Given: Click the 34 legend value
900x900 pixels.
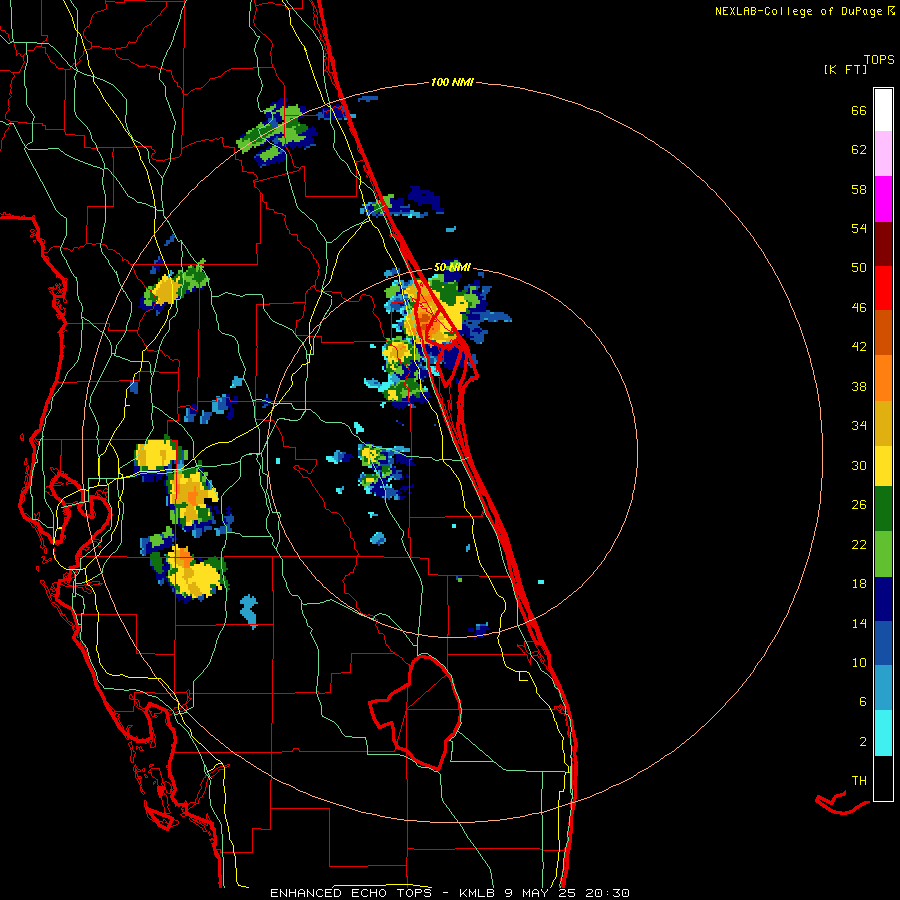Looking at the screenshot, I should (859, 425).
